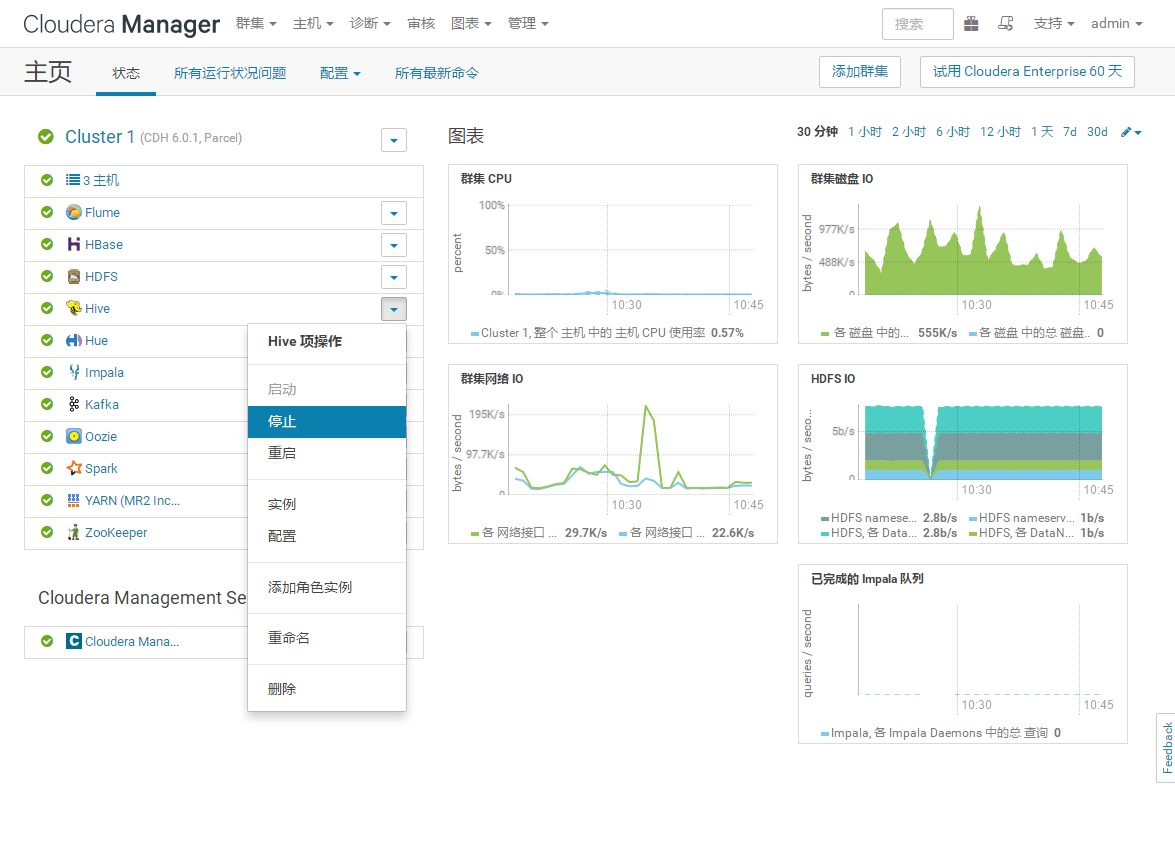Select 重启 in Hive actions menu
Viewport: 1175px width, 860px height.
coord(327,453)
